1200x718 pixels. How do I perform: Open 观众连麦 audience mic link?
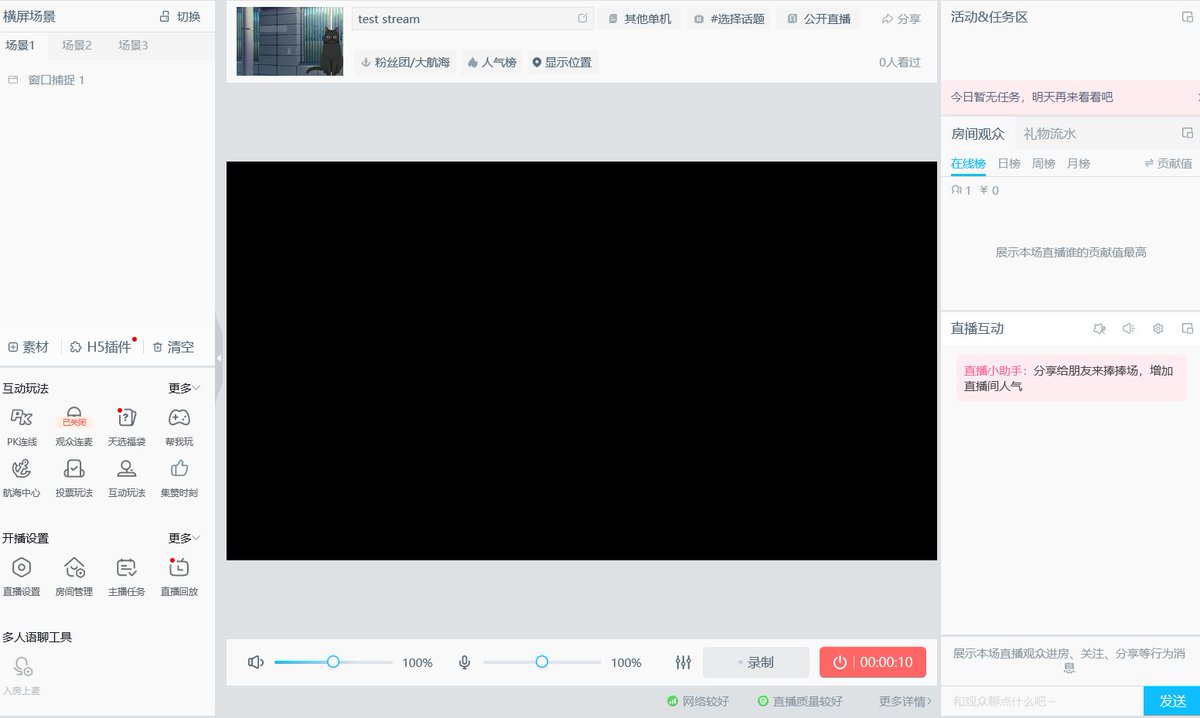point(74,426)
